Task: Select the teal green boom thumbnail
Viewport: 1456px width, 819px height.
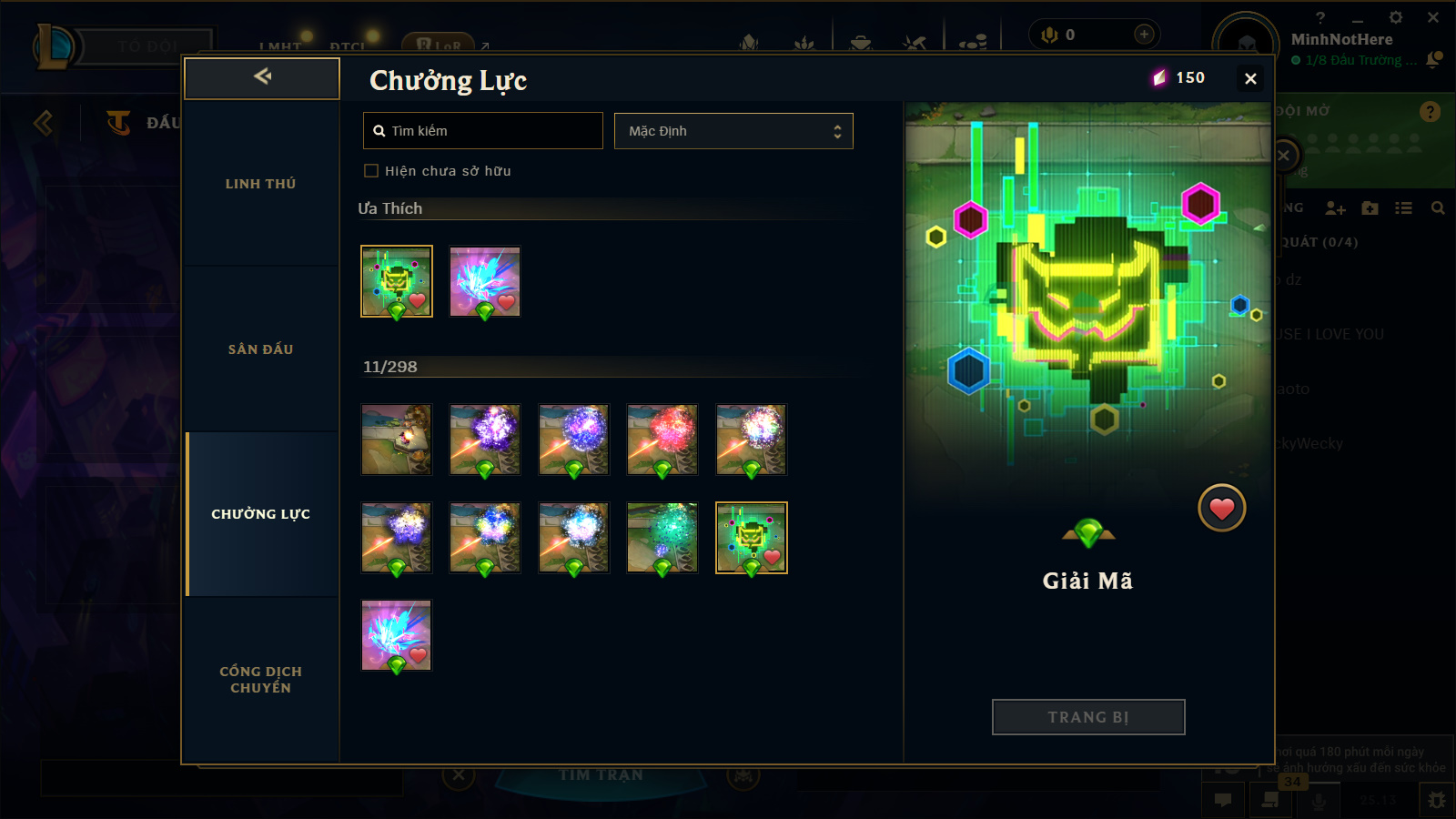Action: tap(662, 538)
